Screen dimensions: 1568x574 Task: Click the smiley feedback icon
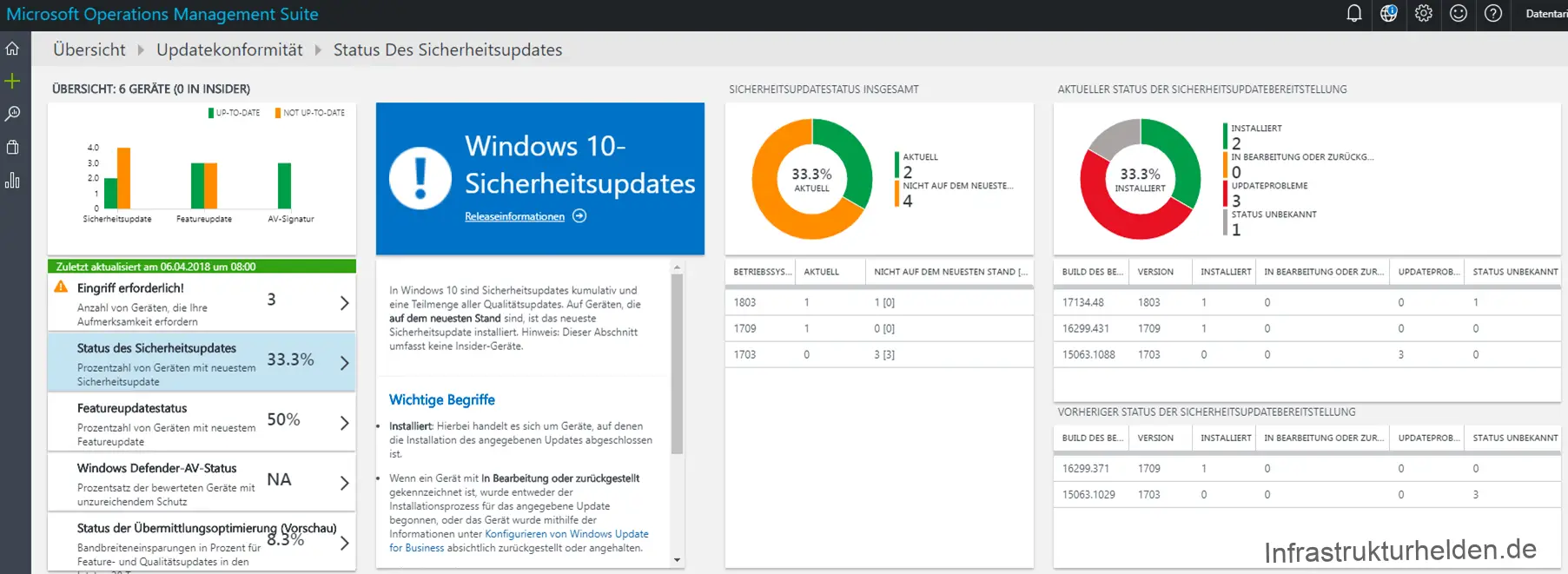tap(1459, 13)
